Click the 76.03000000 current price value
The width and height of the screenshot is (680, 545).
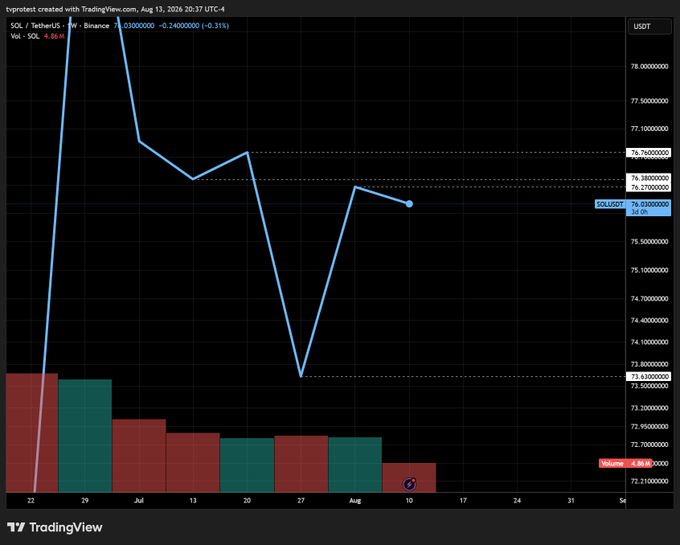(x=649, y=204)
